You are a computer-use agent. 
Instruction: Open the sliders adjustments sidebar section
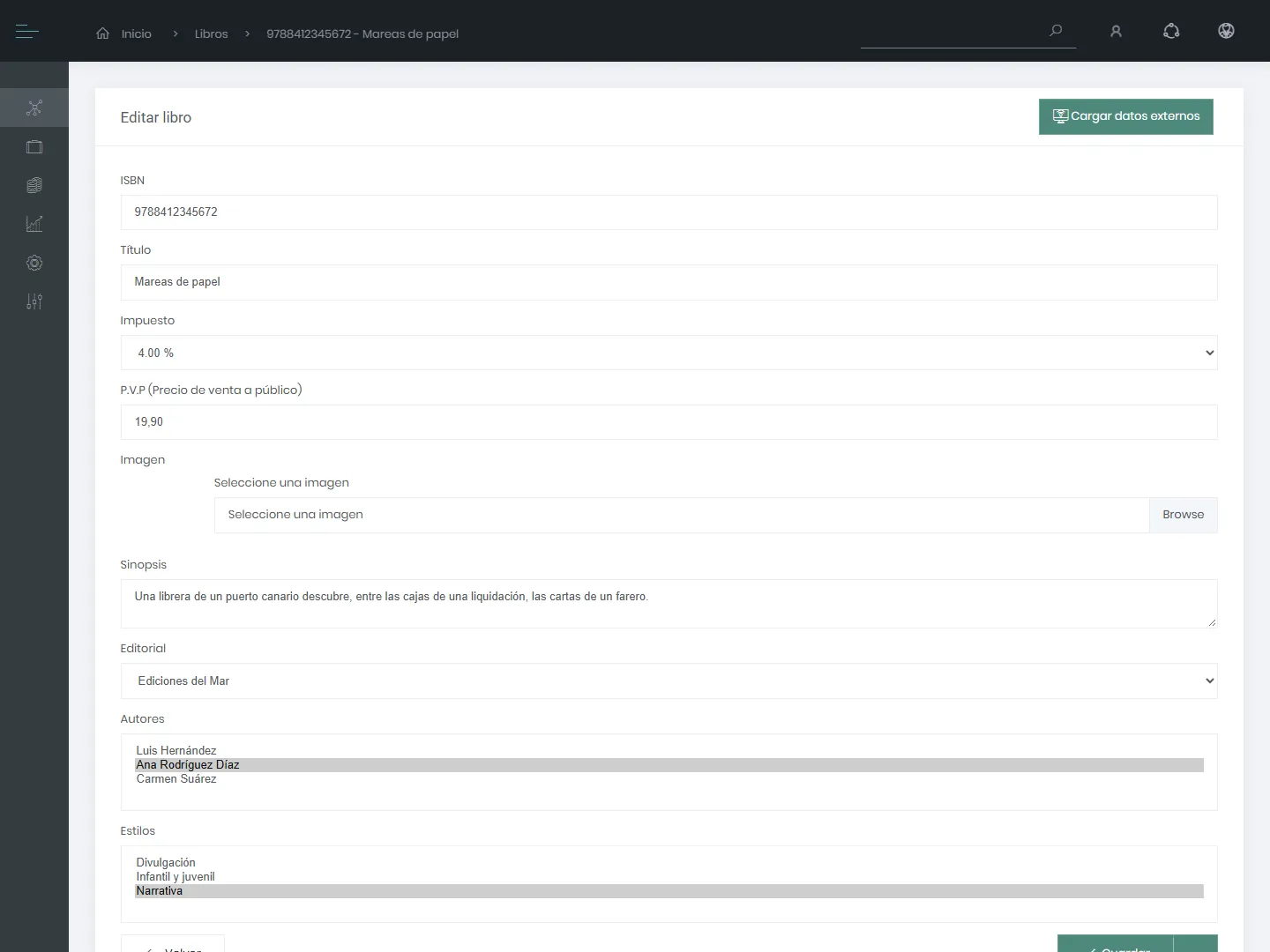coord(34,301)
